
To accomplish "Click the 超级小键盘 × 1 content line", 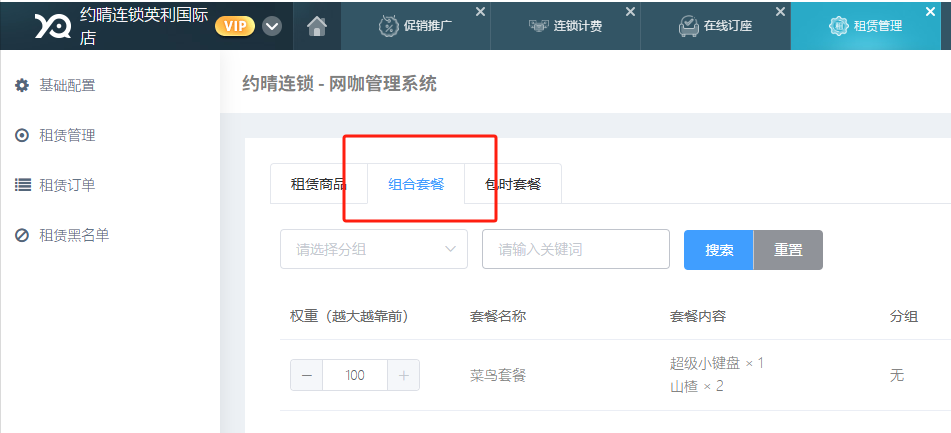I will (x=717, y=363).
